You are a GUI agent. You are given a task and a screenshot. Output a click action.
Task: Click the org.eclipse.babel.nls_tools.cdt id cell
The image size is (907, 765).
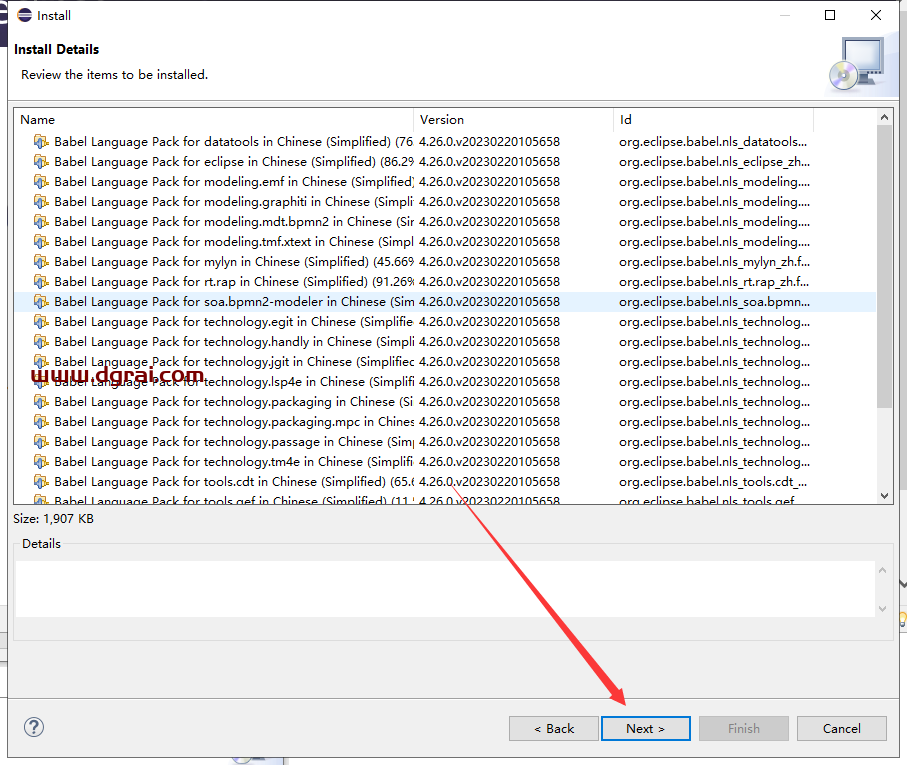click(x=713, y=481)
